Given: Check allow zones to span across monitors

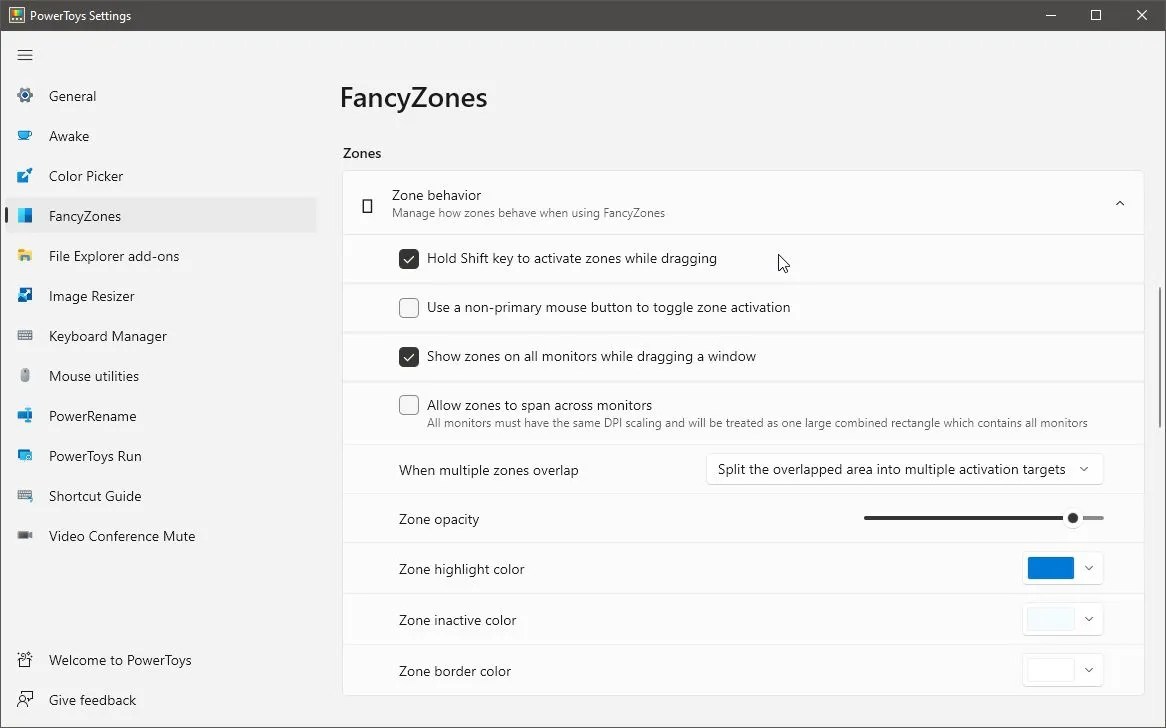Looking at the screenshot, I should coord(409,405).
